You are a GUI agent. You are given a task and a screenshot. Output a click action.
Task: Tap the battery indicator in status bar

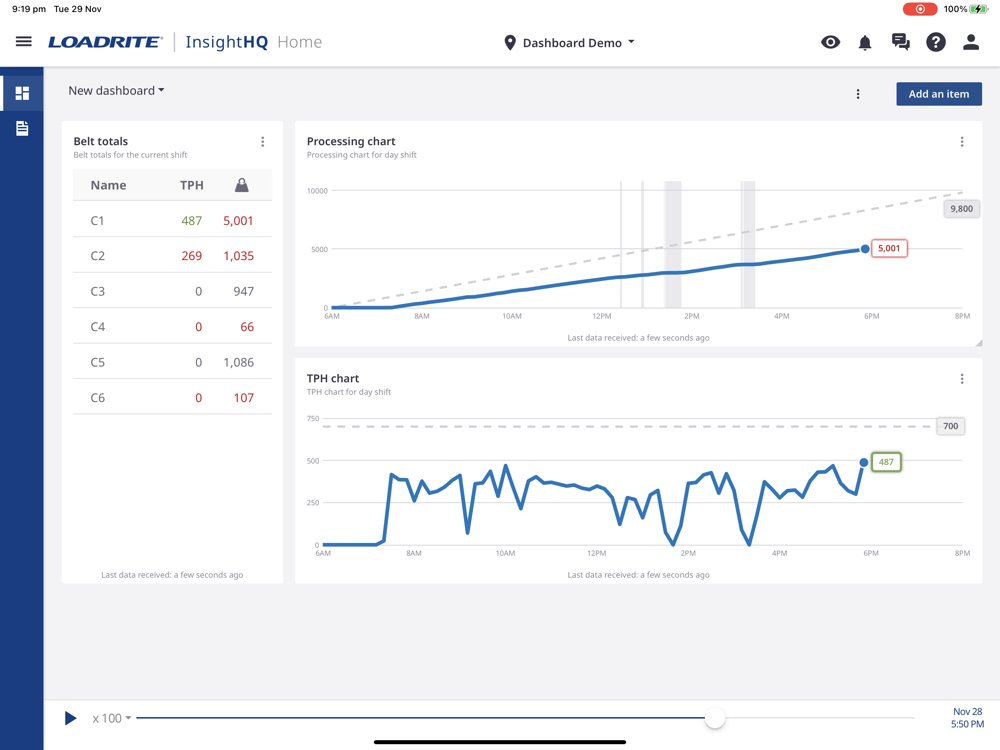pyautogui.click(x=978, y=9)
